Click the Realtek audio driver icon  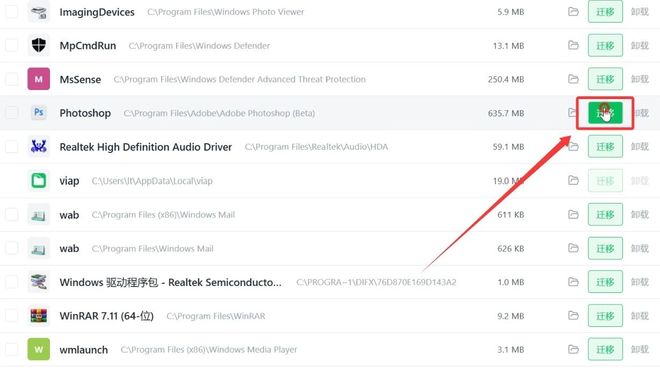(39, 147)
